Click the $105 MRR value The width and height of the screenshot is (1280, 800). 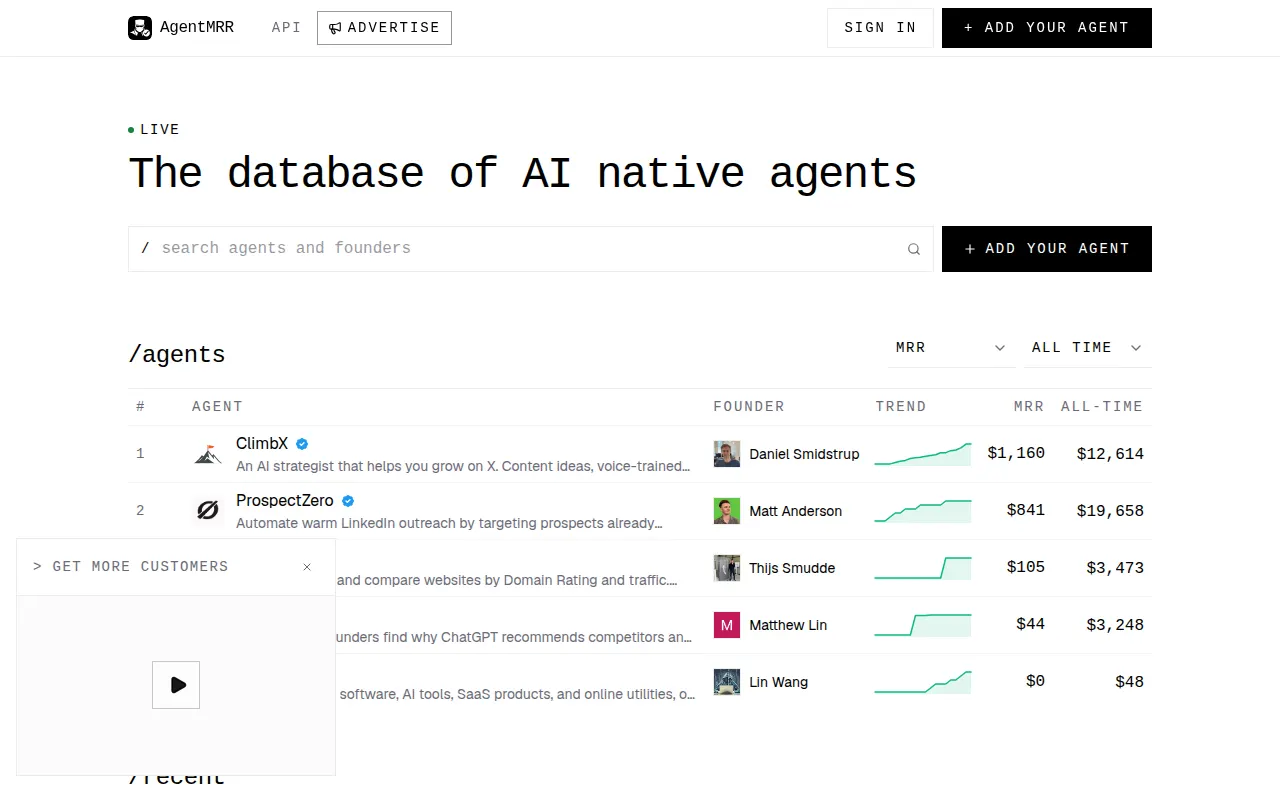(1026, 568)
